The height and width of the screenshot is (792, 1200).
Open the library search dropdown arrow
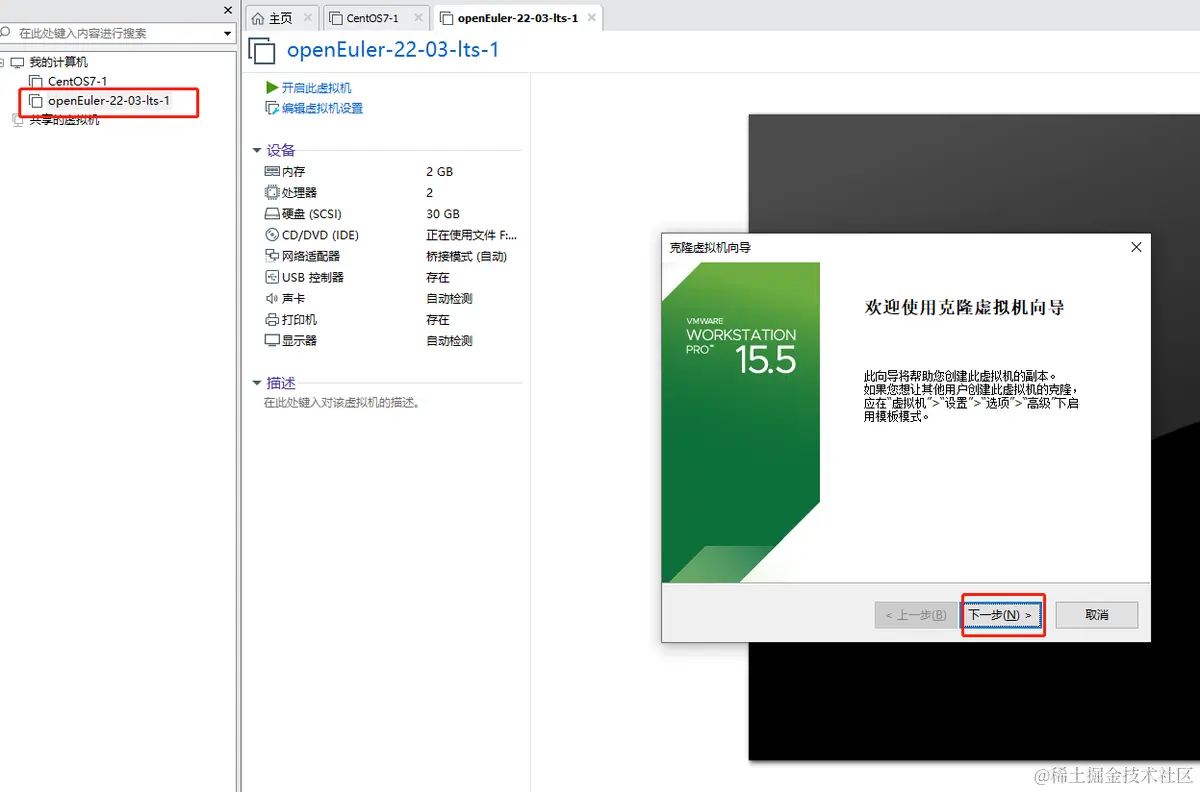(228, 33)
